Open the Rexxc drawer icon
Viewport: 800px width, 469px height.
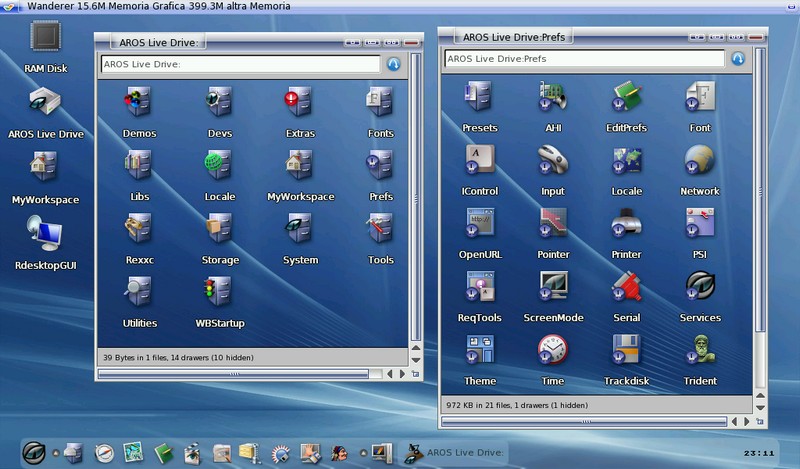pos(139,228)
